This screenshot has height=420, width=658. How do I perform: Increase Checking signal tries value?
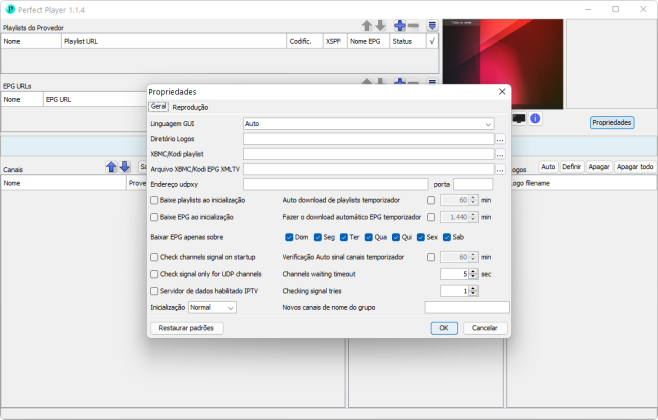(473, 288)
